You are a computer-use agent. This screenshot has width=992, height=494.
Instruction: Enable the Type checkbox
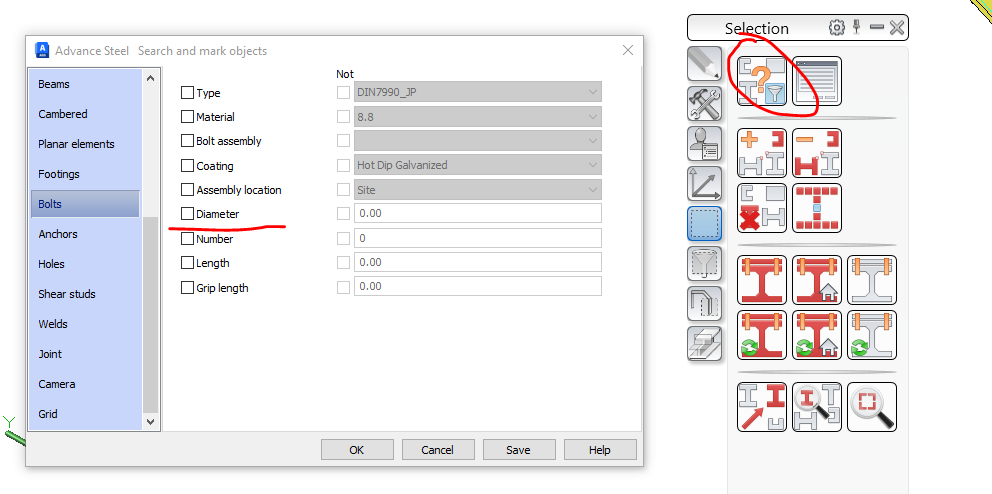(187, 93)
